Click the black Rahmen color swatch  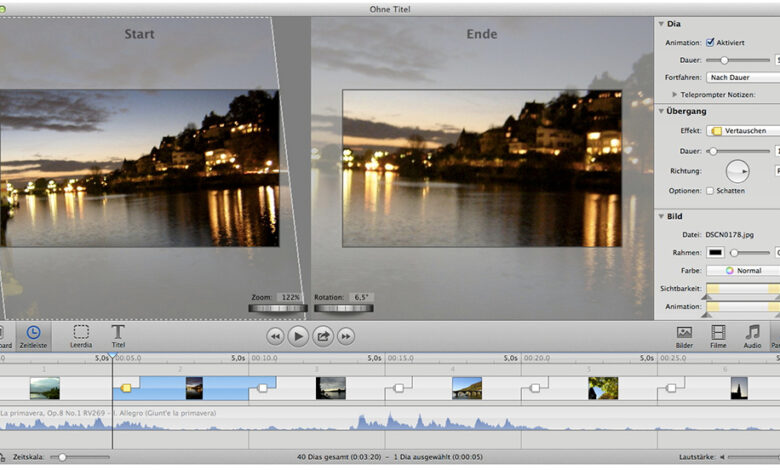coord(716,253)
